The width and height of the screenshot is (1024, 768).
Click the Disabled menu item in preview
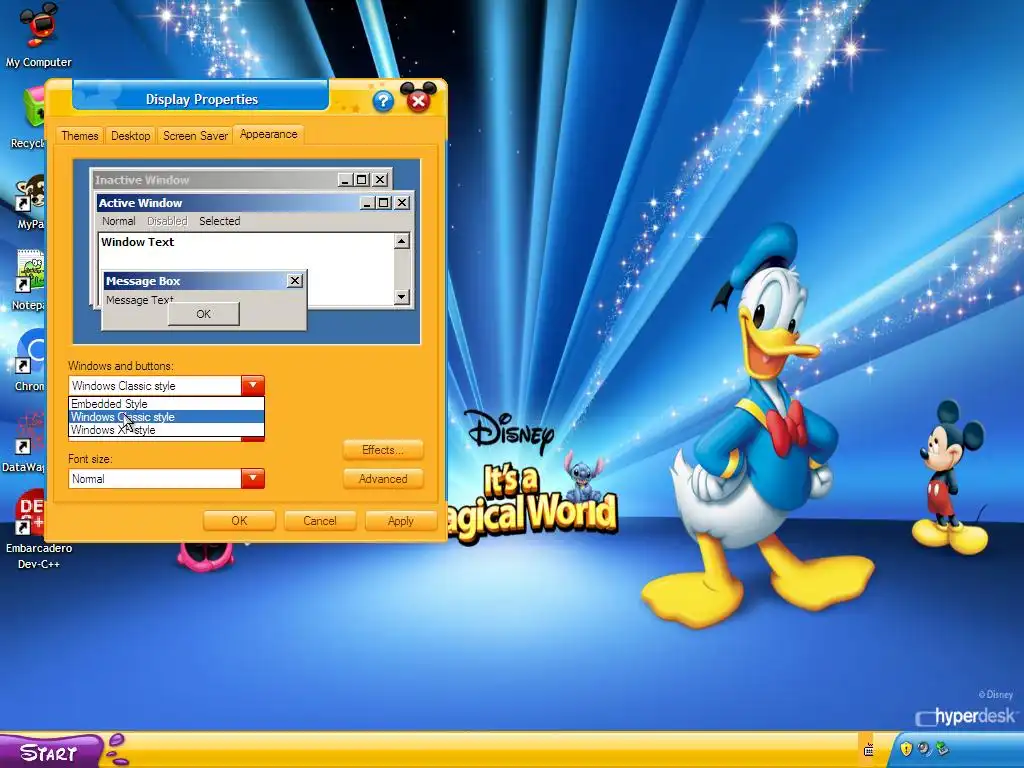point(167,221)
